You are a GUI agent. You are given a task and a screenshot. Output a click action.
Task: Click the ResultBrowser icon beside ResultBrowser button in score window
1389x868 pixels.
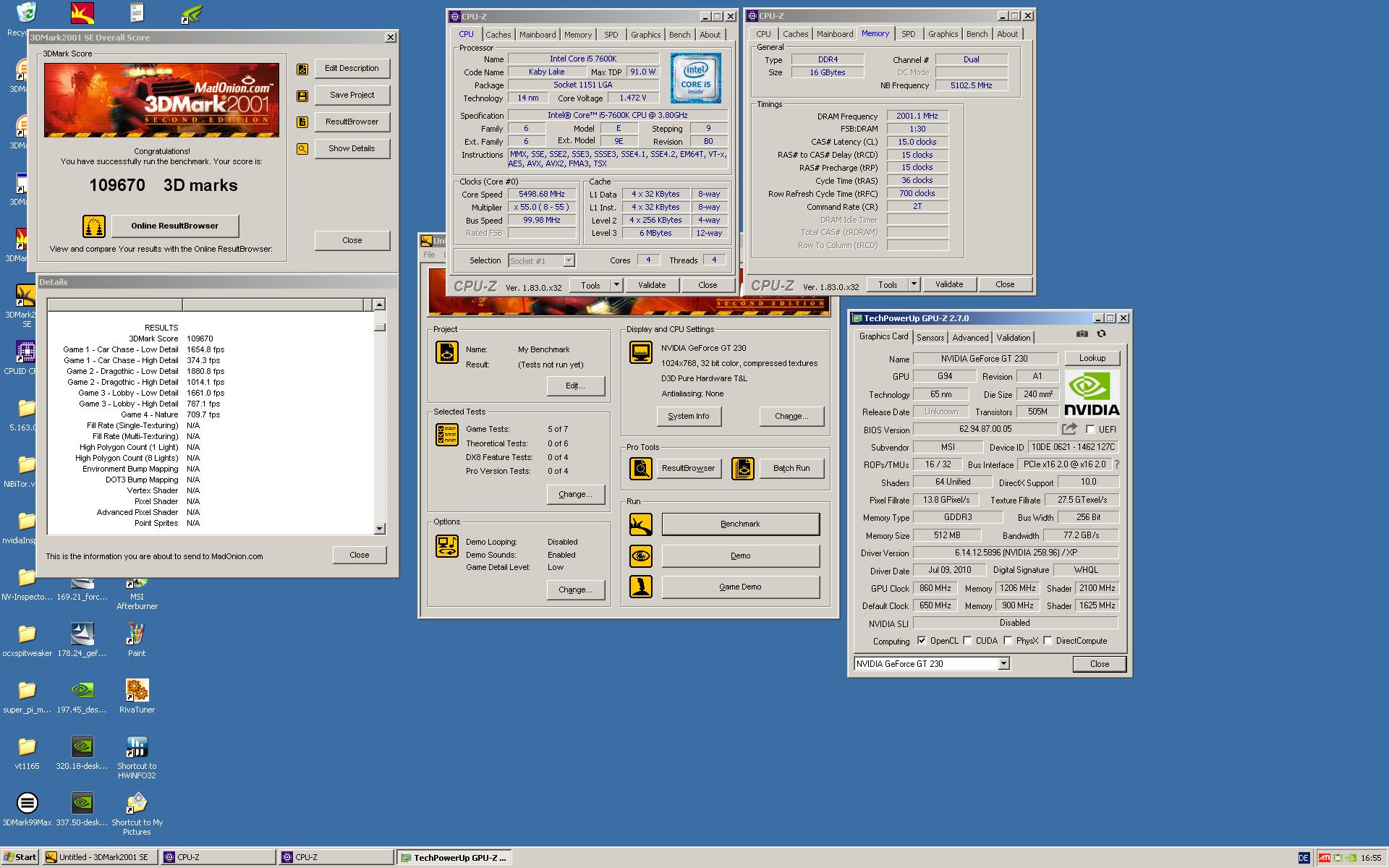coord(302,122)
